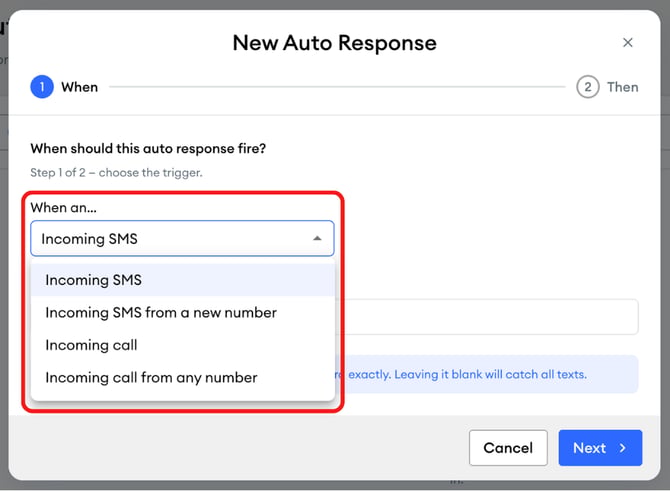Select step 1 When circle
Image resolution: width=670 pixels, height=491 pixels.
point(42,87)
